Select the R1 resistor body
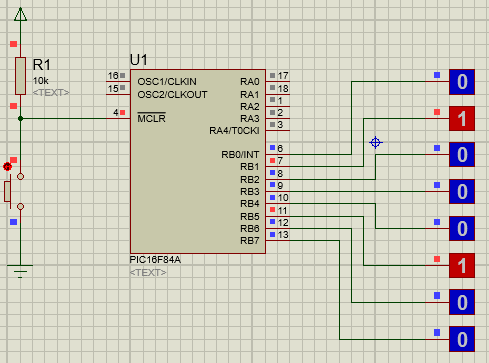The width and height of the screenshot is (489, 363). 20,76
